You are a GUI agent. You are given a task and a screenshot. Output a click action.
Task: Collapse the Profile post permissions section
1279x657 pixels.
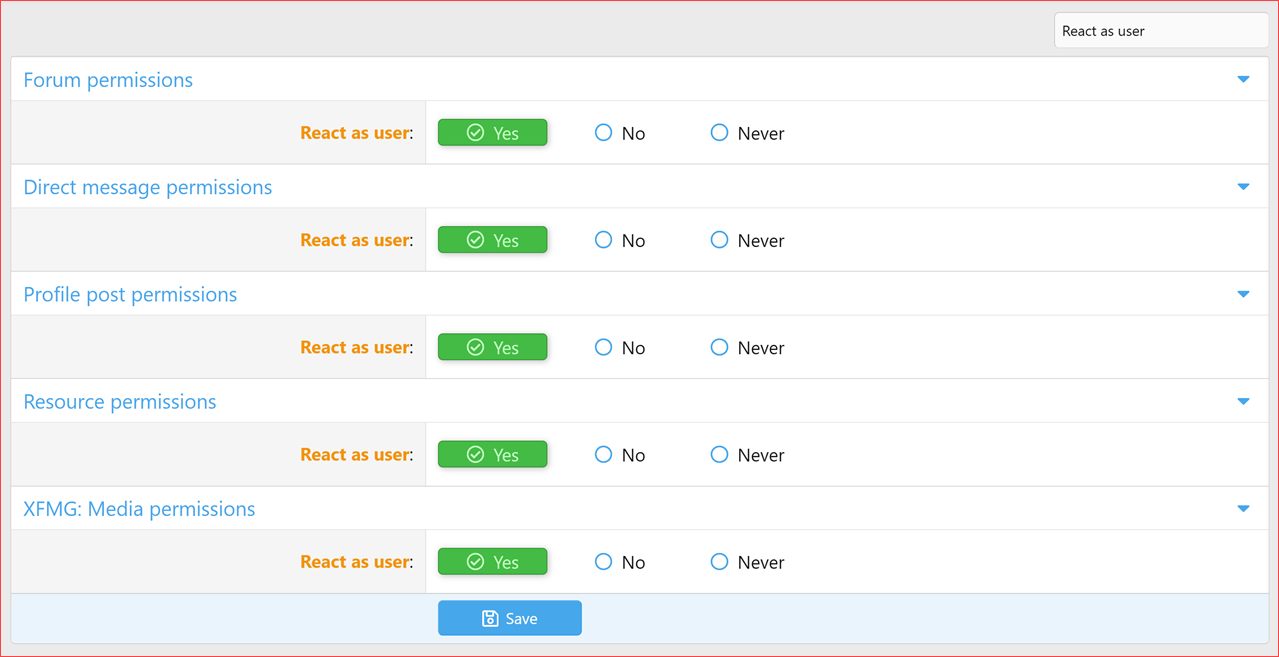pos(1243,293)
